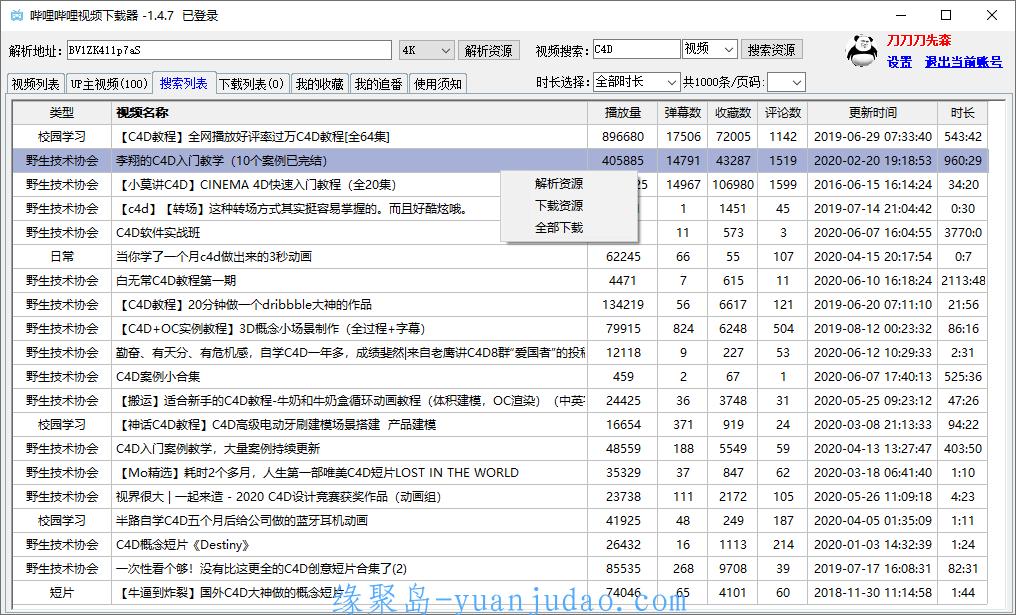Click duration 3770:0 cell
1016x615 pixels.
click(963, 233)
